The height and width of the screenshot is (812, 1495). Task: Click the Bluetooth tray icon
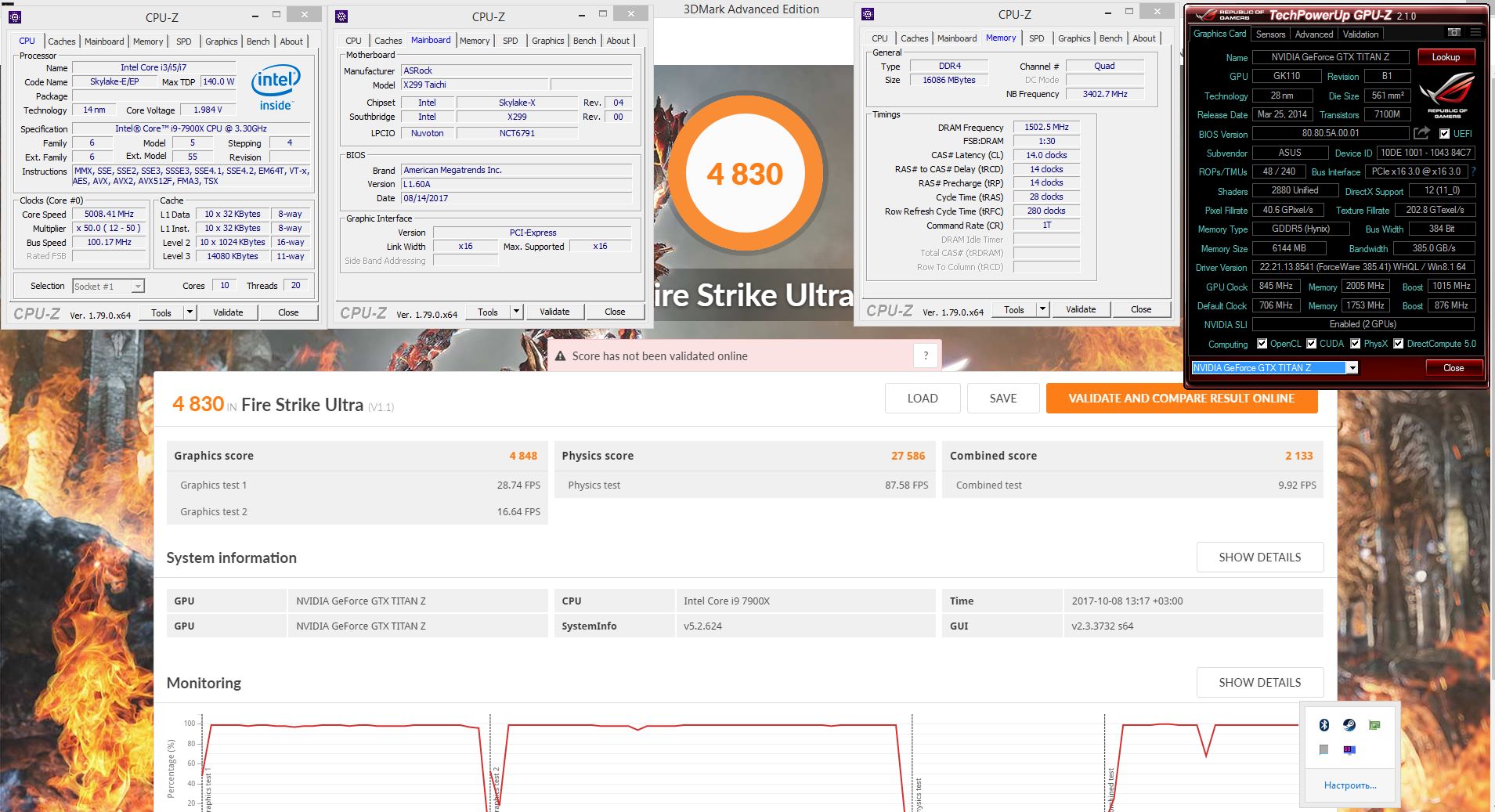(1324, 725)
